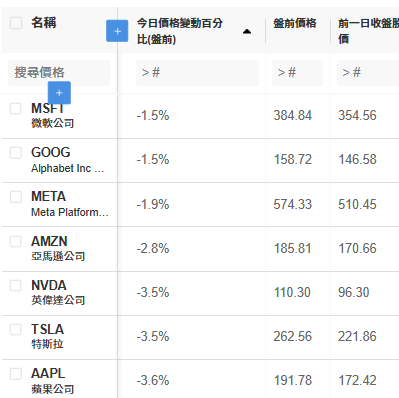Sort by the 盤前價格 column header
The height and width of the screenshot is (398, 399).
[295, 23]
